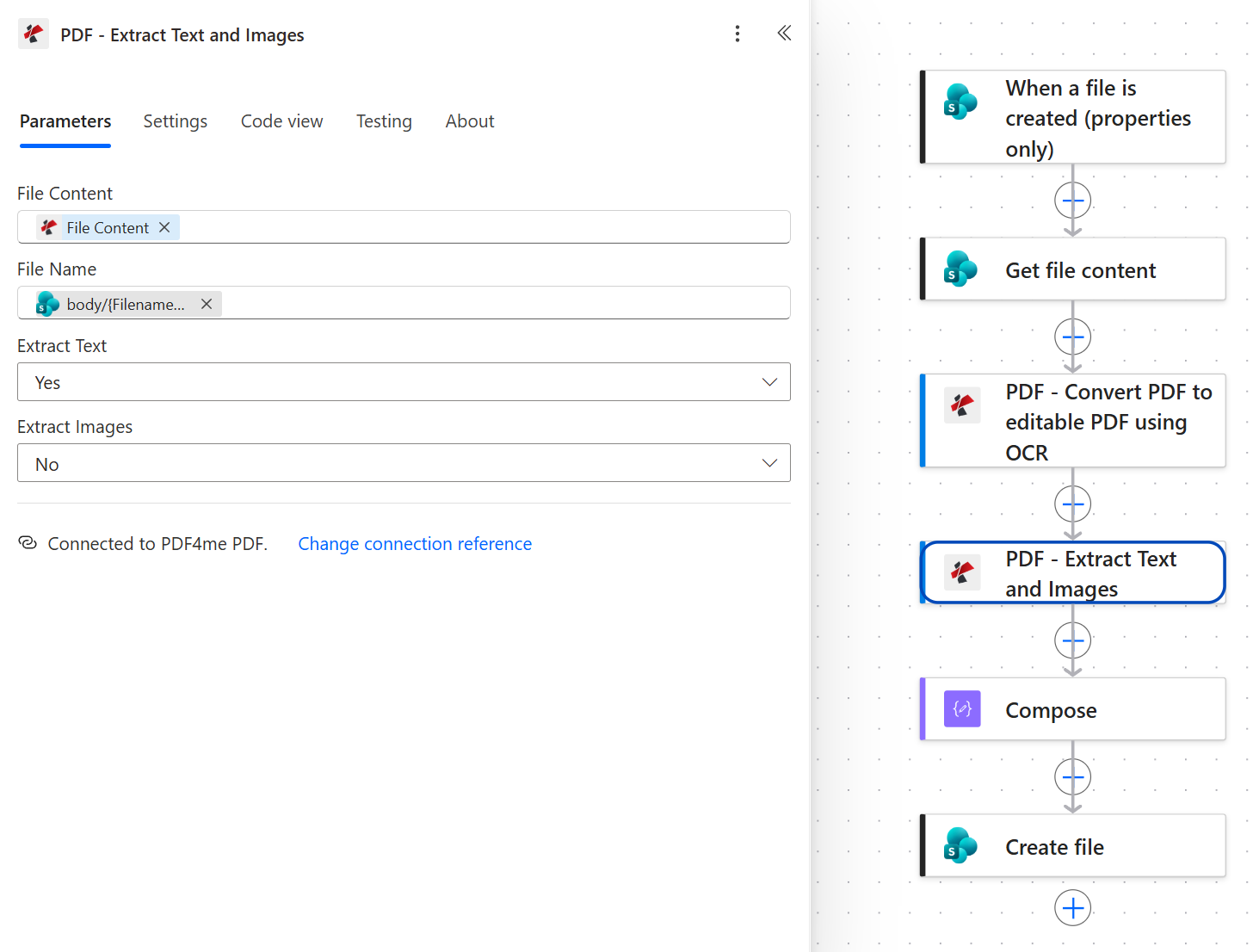
Task: Click the 'Connected to PDF4me PDF.' text
Action: tap(157, 544)
